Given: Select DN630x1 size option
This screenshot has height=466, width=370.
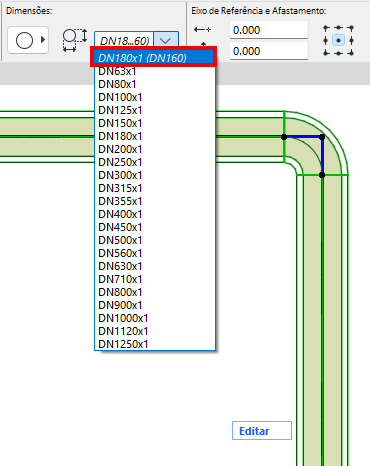Looking at the screenshot, I should [x=155, y=266].
